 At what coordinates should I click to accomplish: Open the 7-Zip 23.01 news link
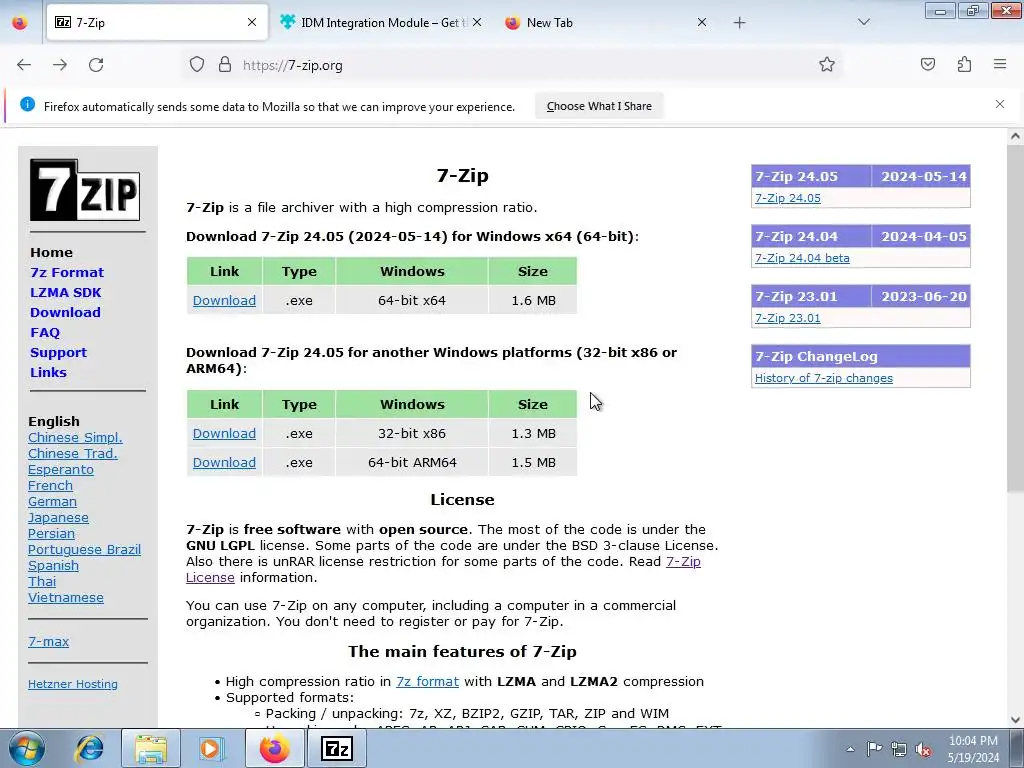[788, 318]
